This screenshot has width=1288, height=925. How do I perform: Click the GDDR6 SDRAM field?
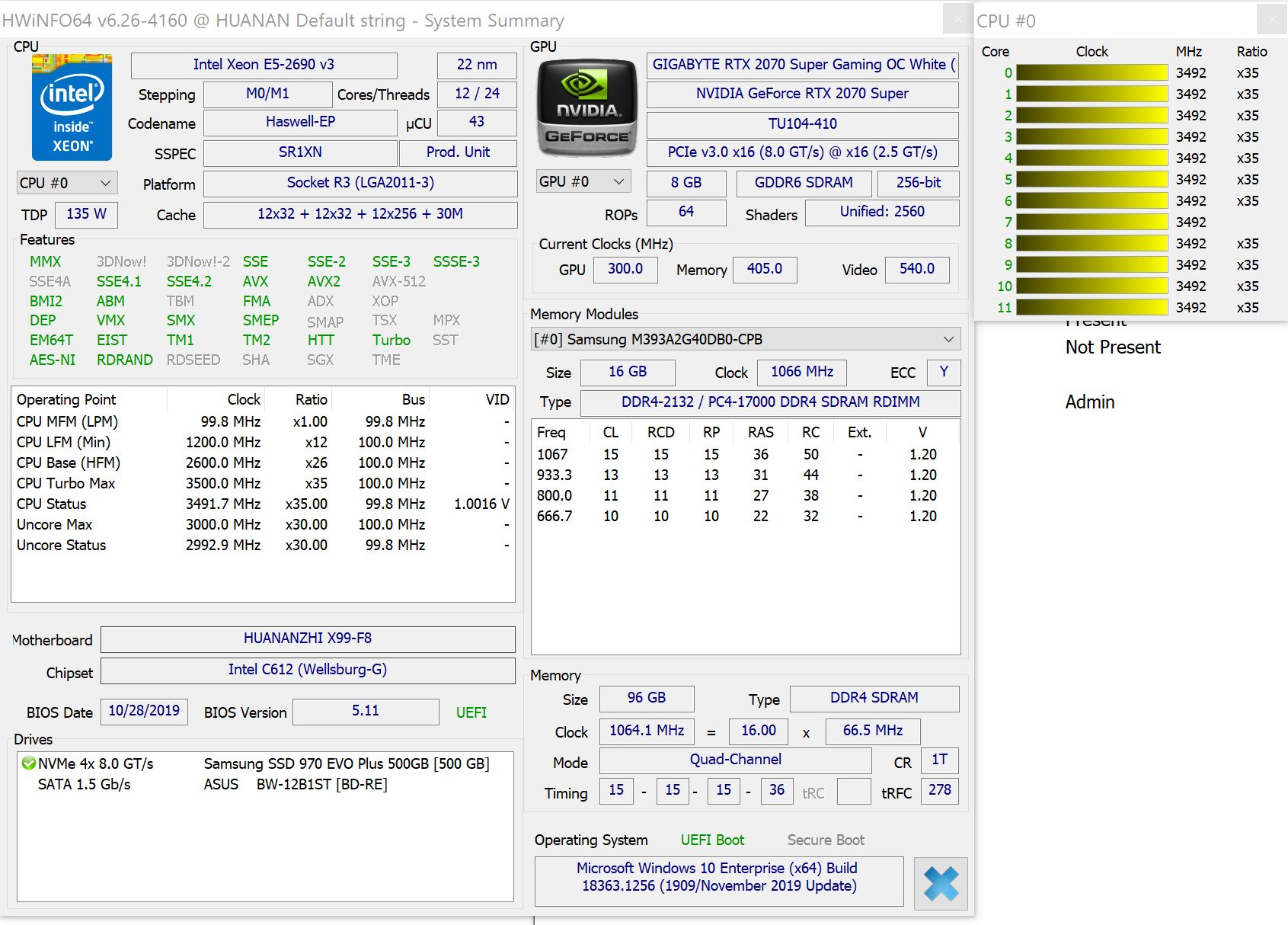804,183
